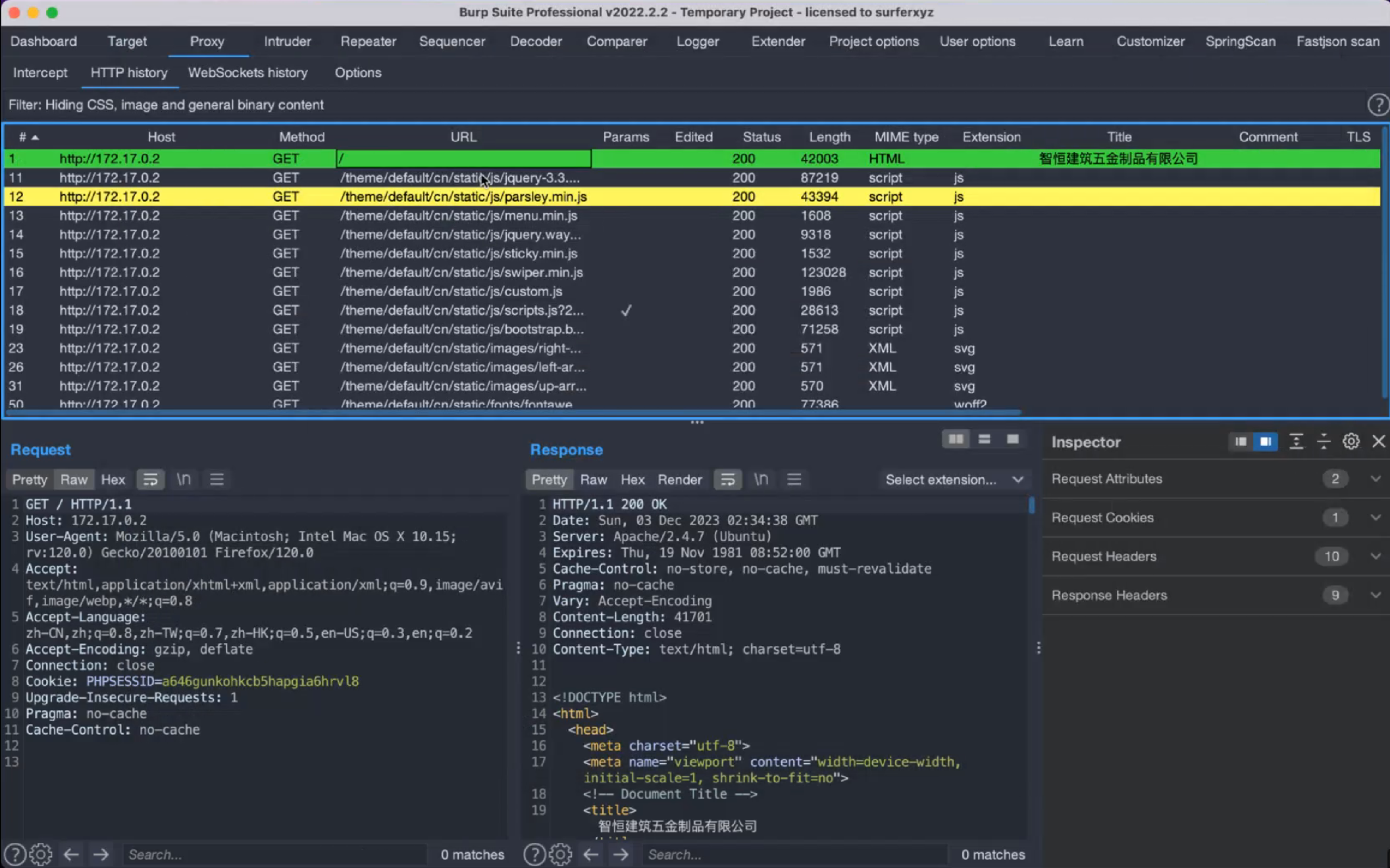This screenshot has height=868, width=1390.
Task: Open the Repeater tab
Action: pyautogui.click(x=368, y=41)
